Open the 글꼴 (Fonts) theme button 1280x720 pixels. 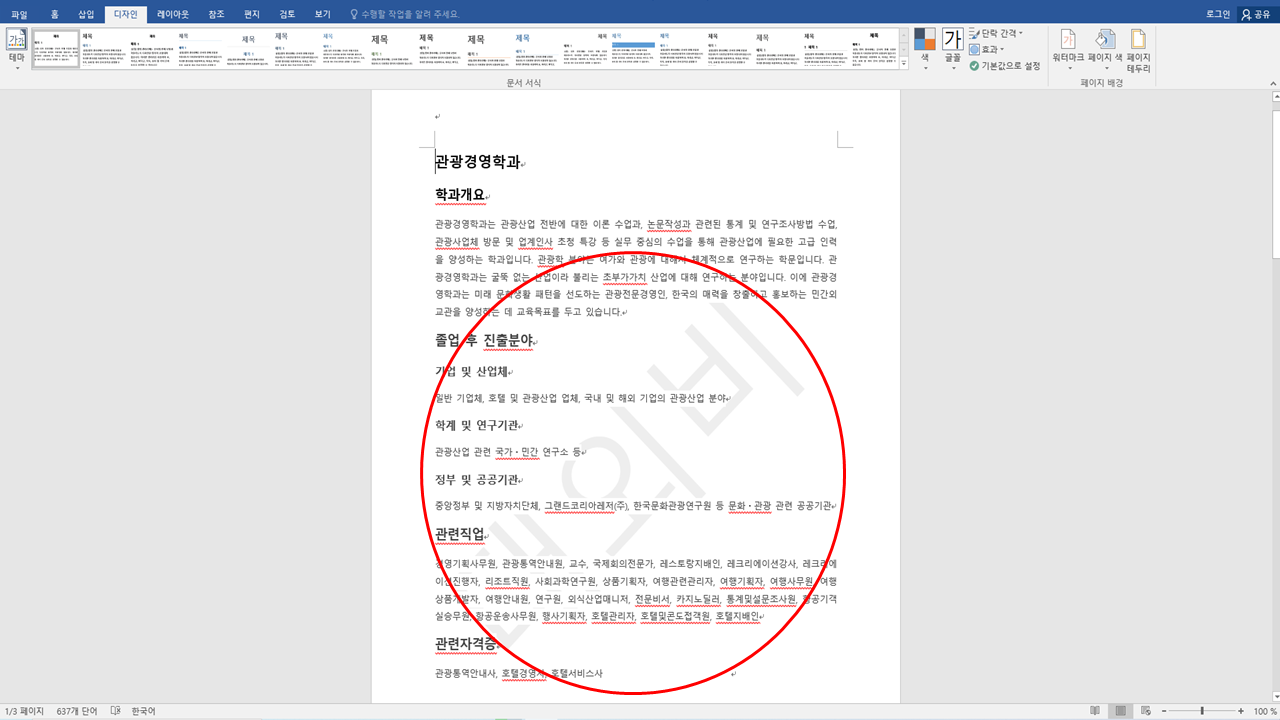(953, 48)
